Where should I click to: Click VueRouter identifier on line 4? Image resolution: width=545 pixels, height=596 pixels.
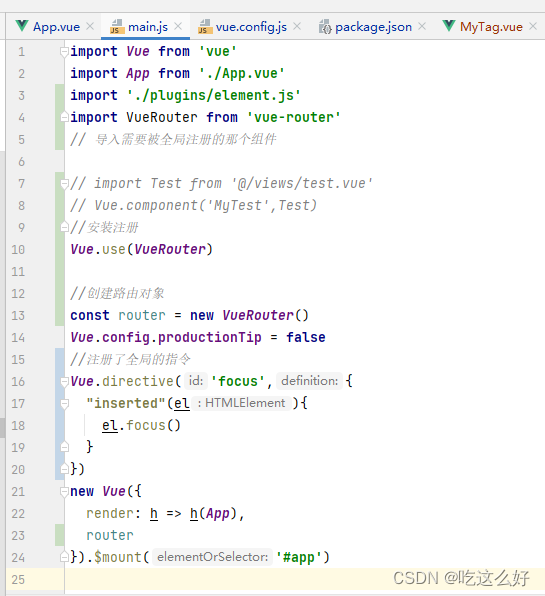pos(162,117)
